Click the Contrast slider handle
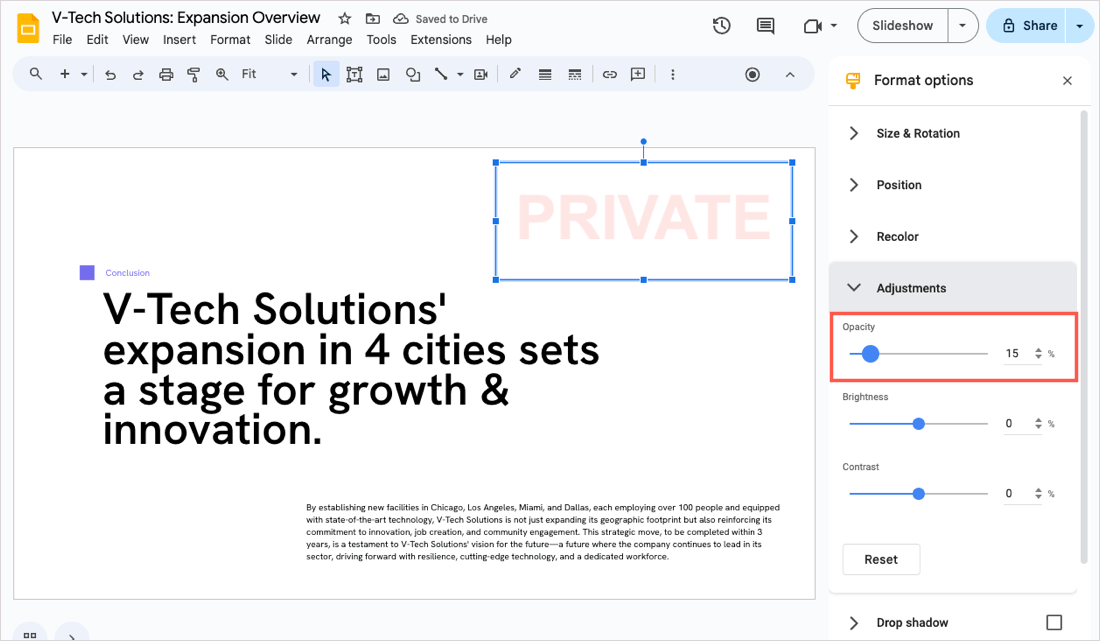 (x=918, y=494)
